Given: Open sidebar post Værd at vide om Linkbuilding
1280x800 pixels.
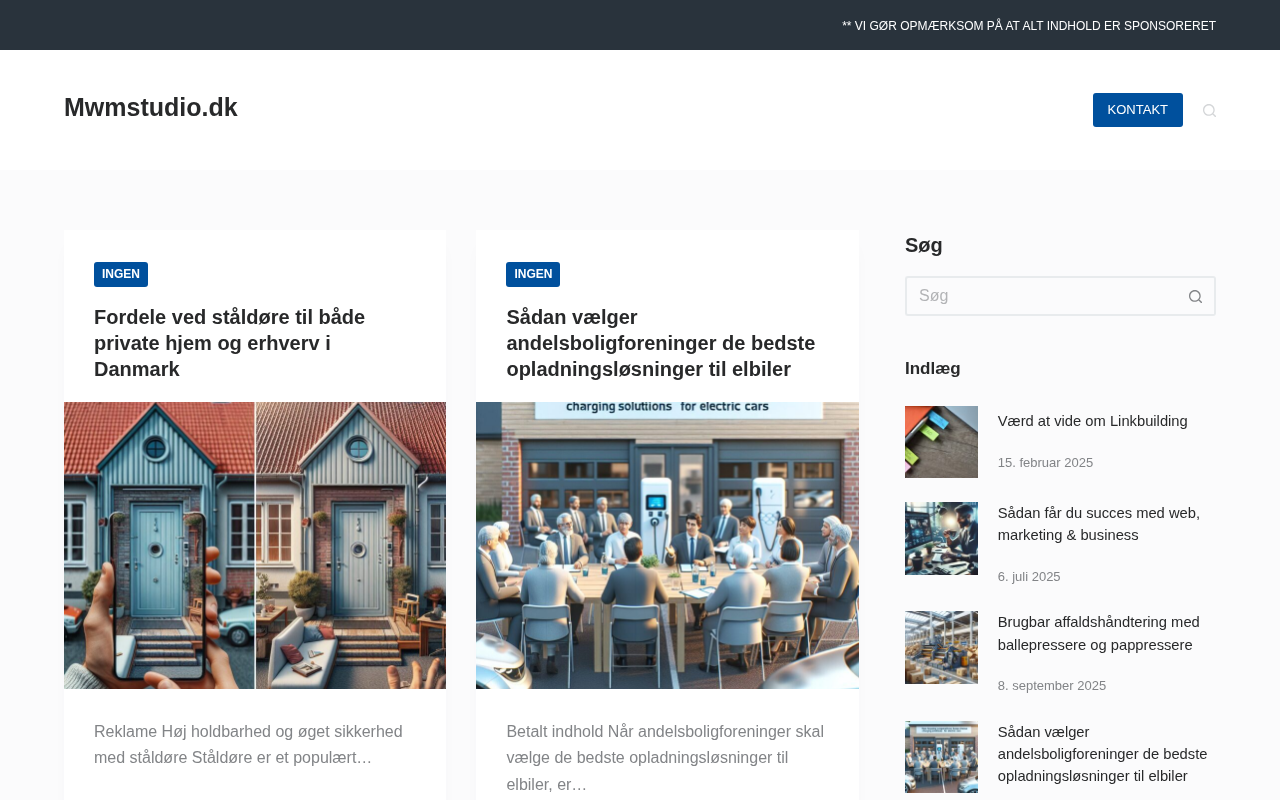Looking at the screenshot, I should click(x=1093, y=421).
